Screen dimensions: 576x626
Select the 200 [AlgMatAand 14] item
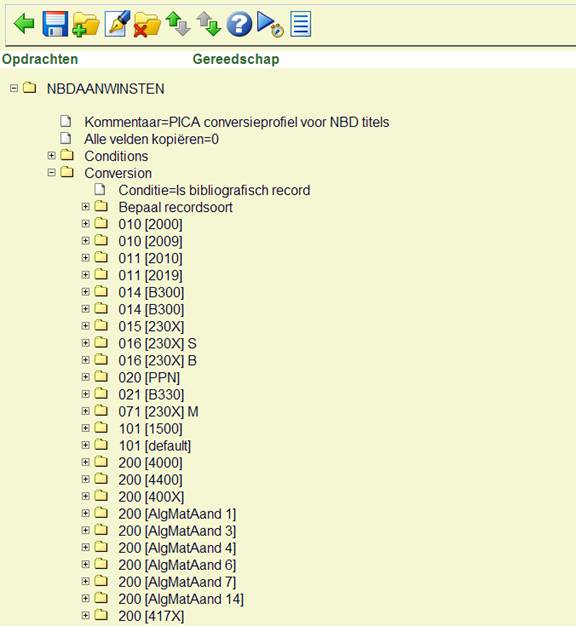[x=181, y=599]
